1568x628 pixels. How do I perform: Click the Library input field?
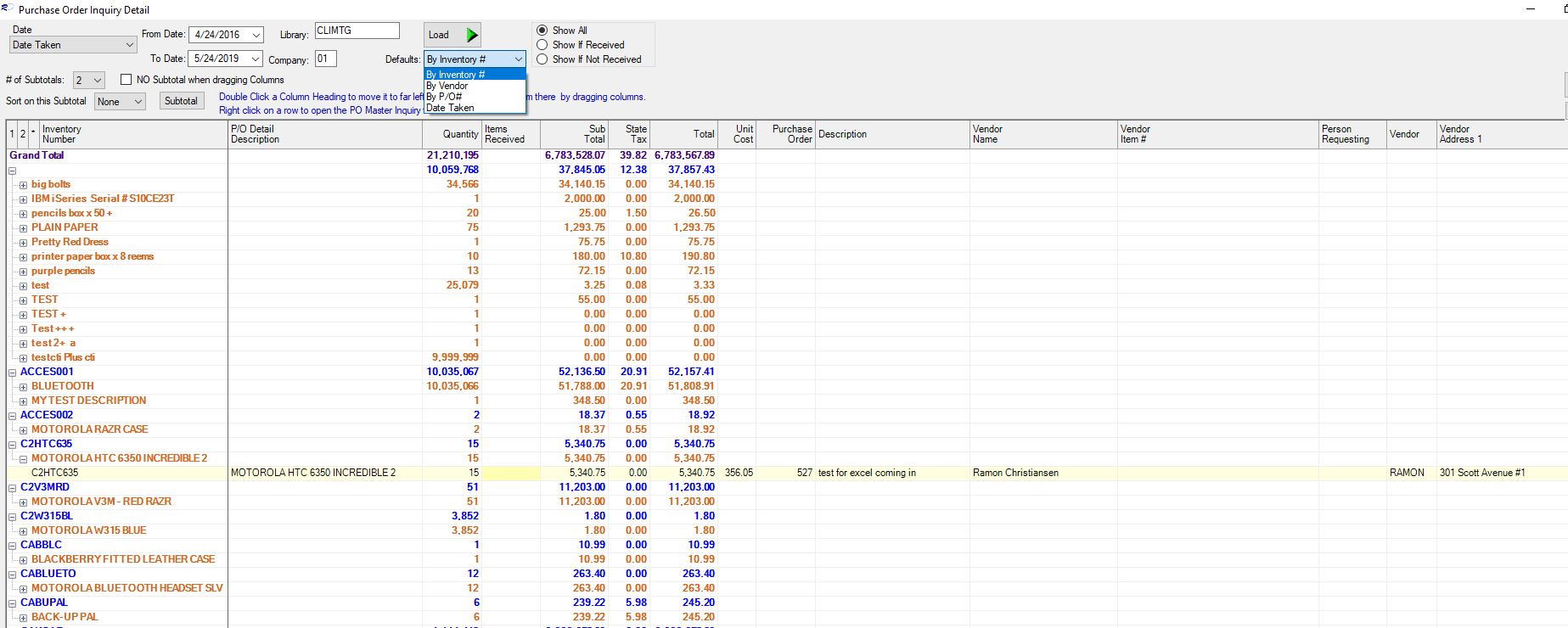pyautogui.click(x=357, y=31)
